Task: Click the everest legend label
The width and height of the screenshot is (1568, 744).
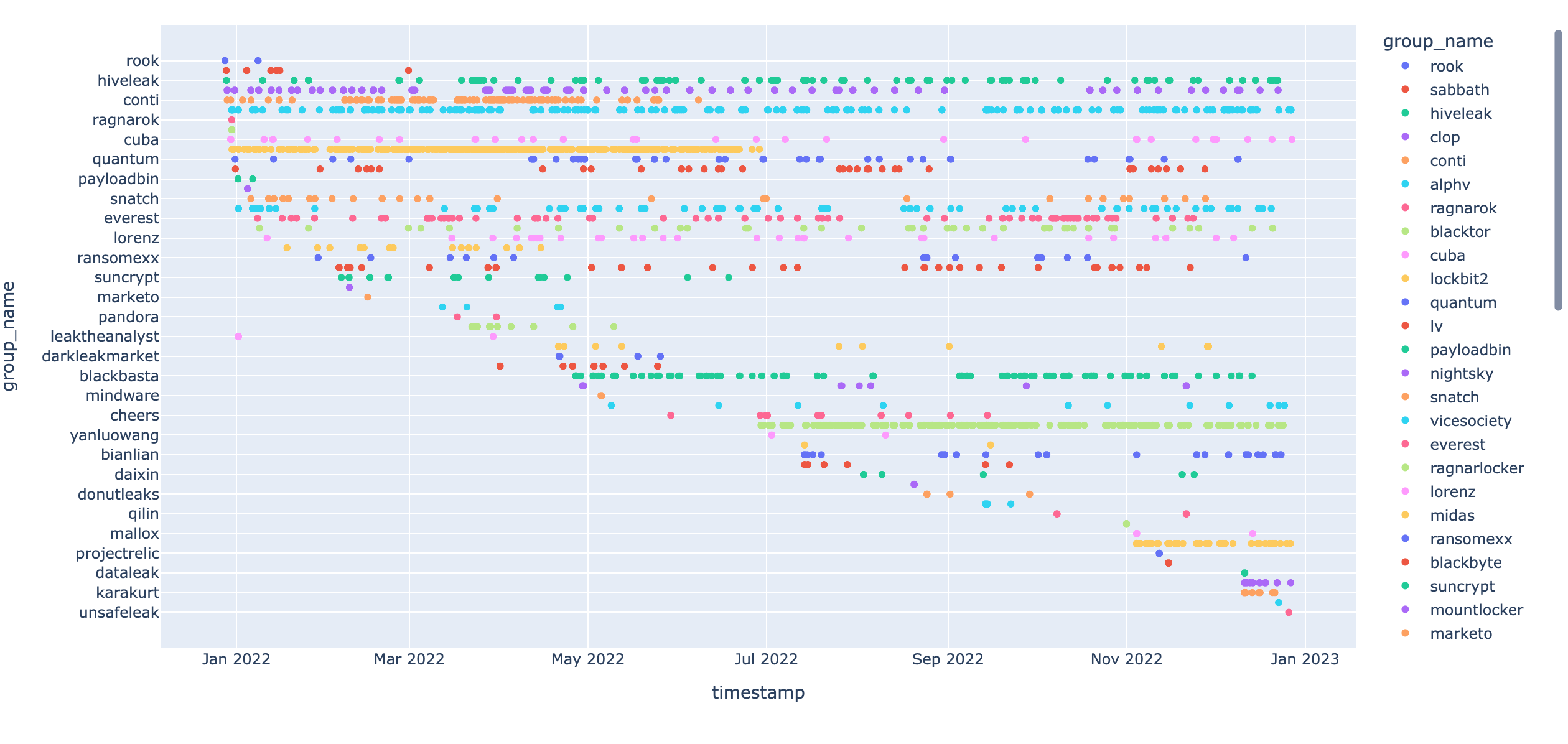Action: 1457,445
